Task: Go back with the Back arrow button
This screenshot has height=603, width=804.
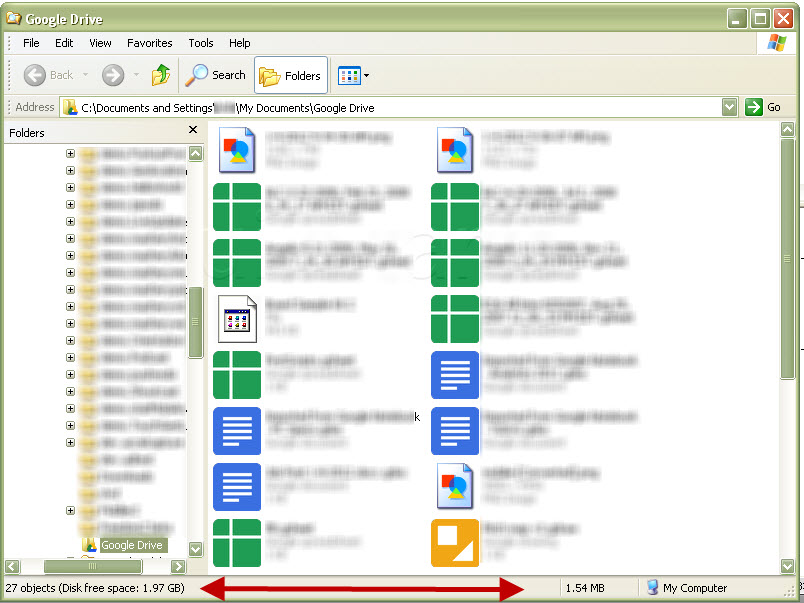Action: pyautogui.click(x=35, y=75)
